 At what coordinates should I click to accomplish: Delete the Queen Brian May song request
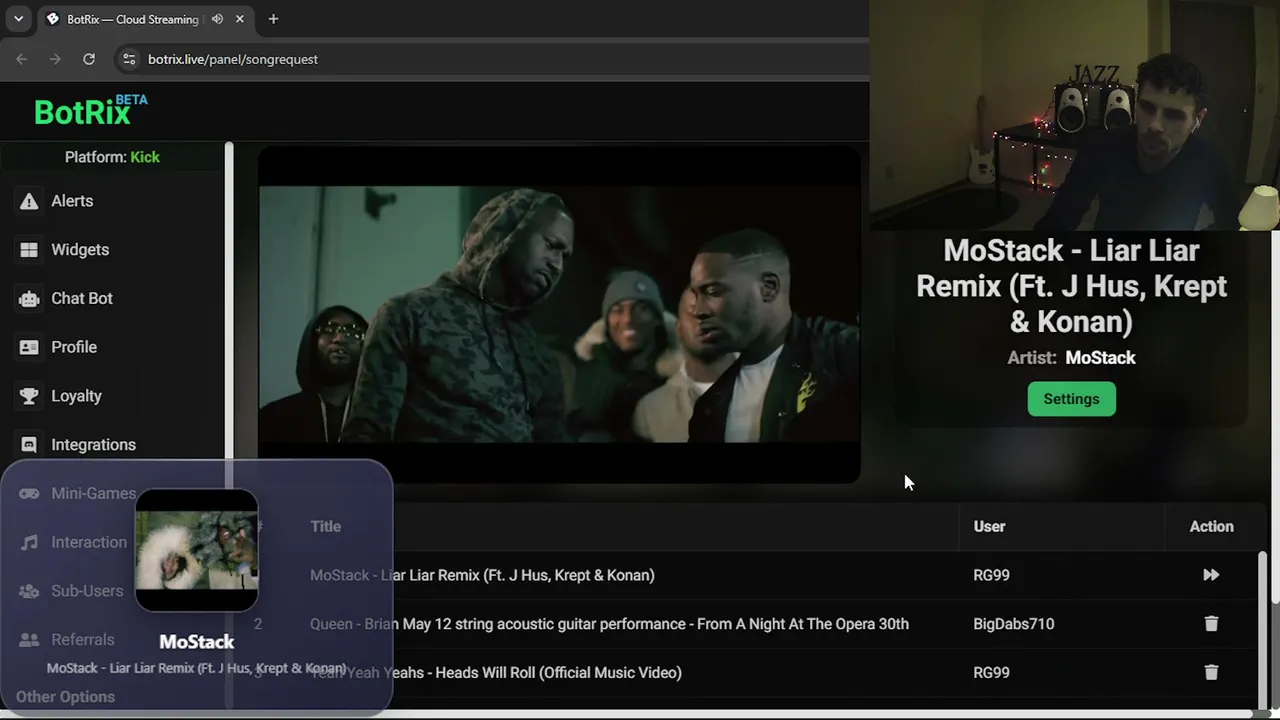[x=1211, y=624]
